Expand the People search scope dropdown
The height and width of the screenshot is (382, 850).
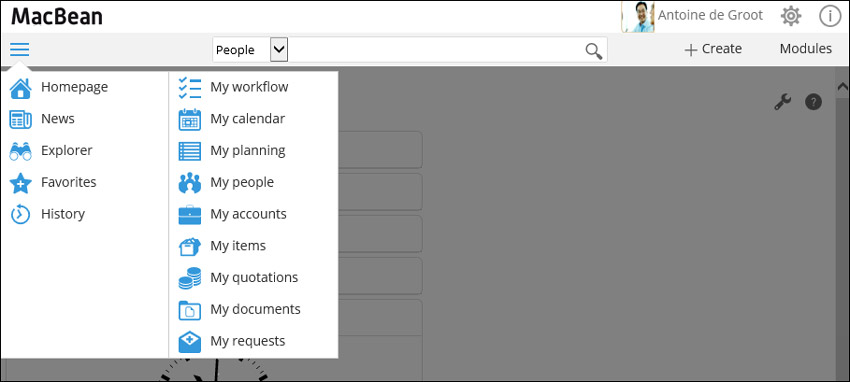click(x=279, y=49)
